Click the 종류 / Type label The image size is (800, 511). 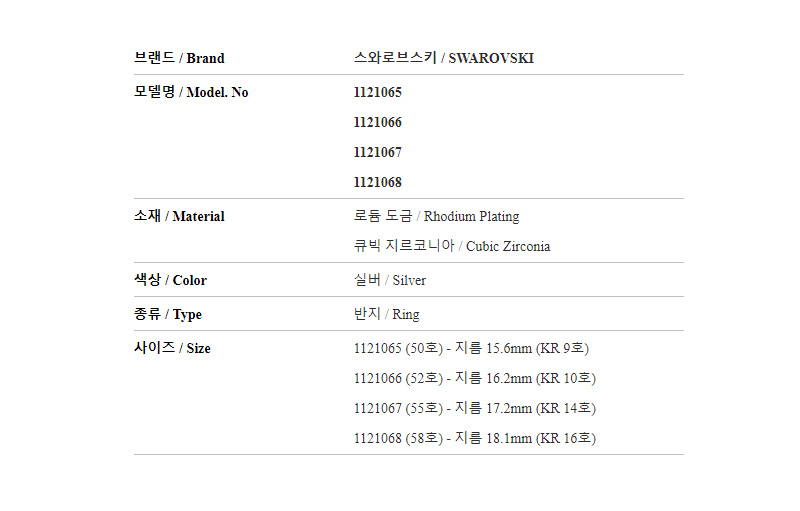pos(167,314)
